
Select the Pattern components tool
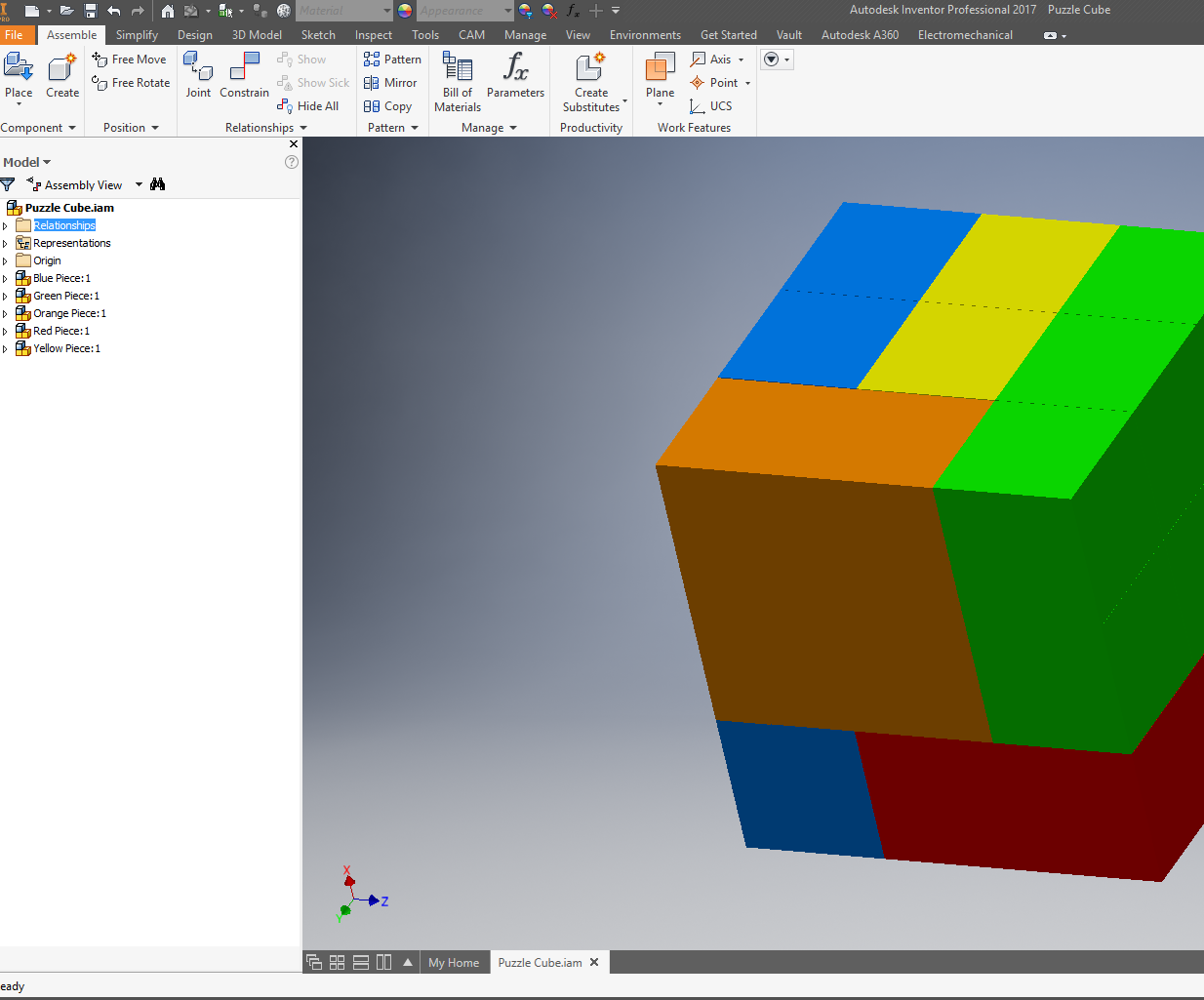(x=392, y=59)
